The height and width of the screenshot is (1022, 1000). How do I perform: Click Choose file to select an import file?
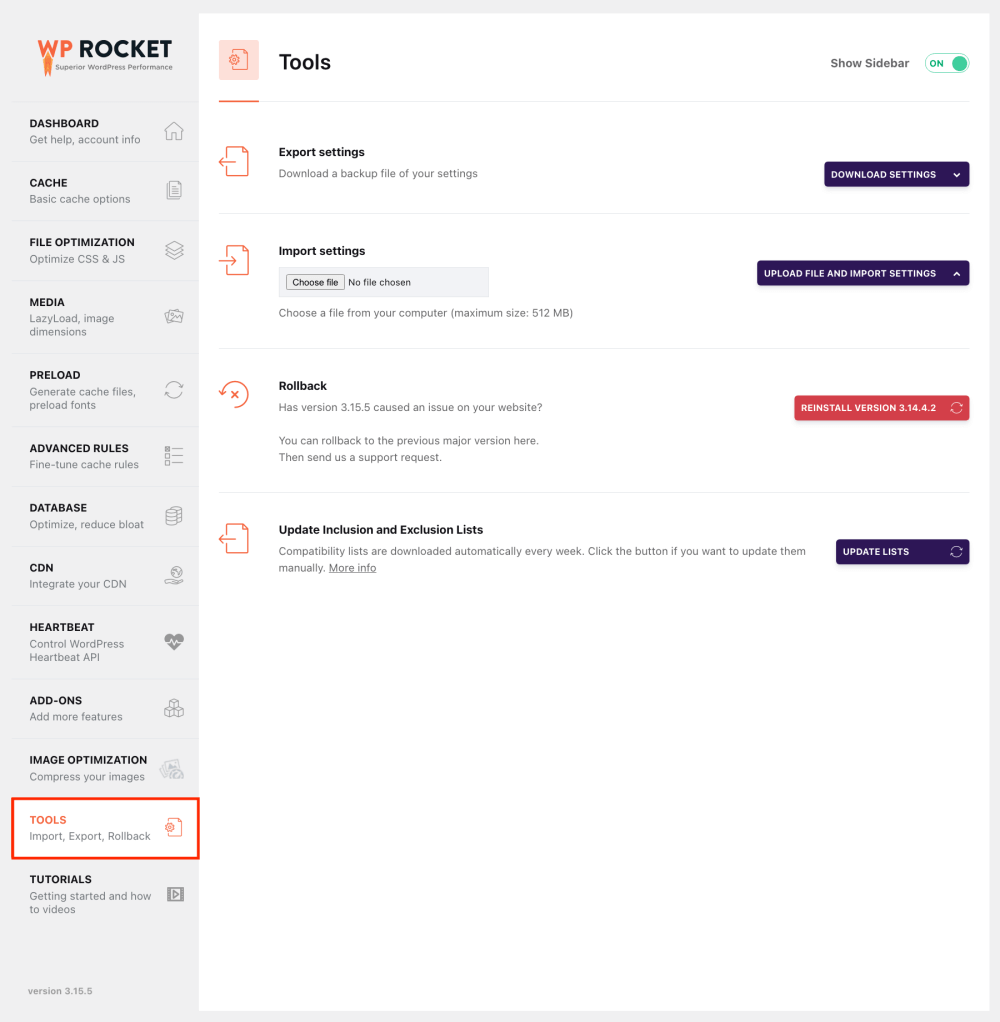(x=314, y=282)
